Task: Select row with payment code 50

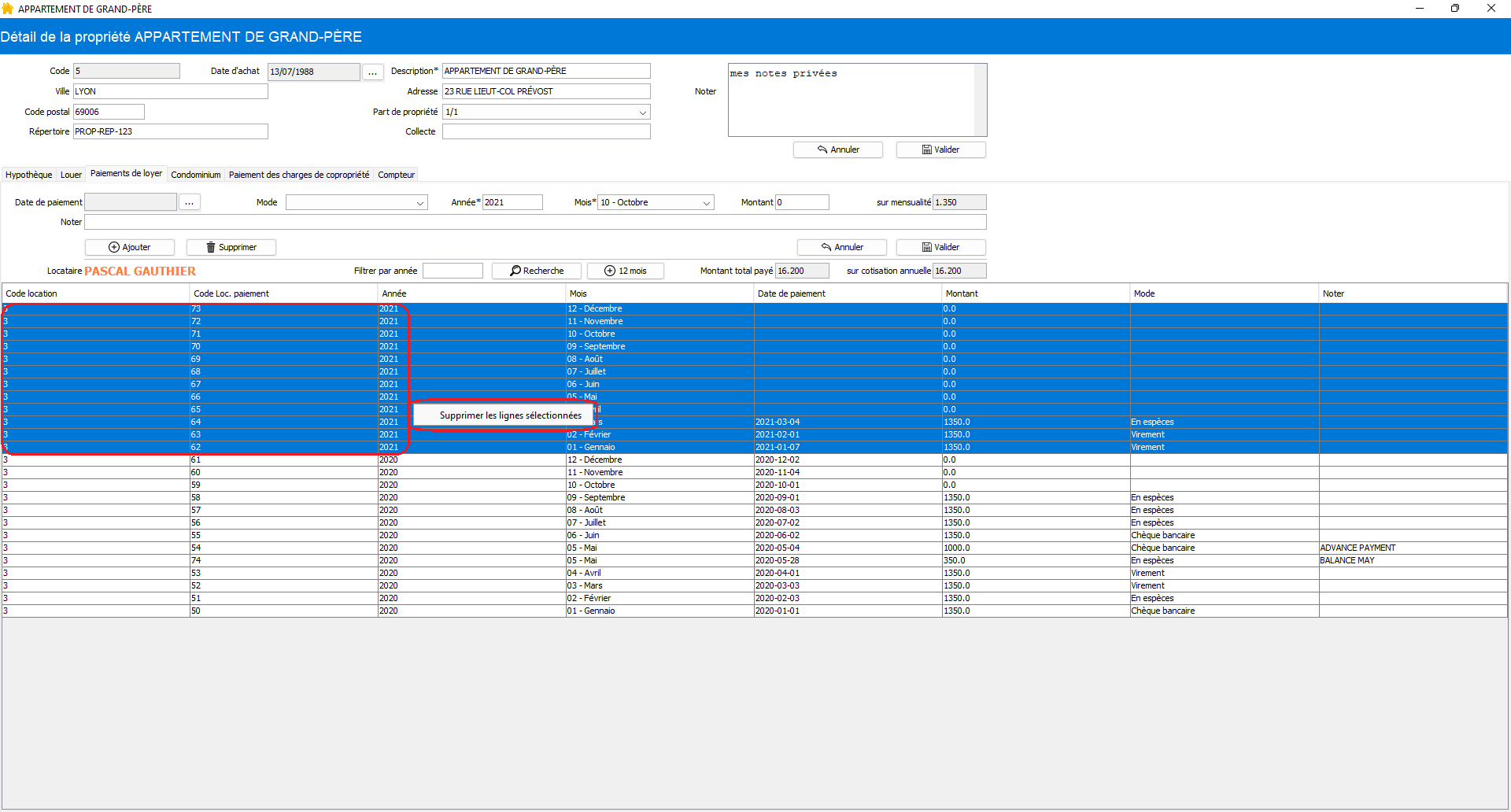Action: click(755, 611)
